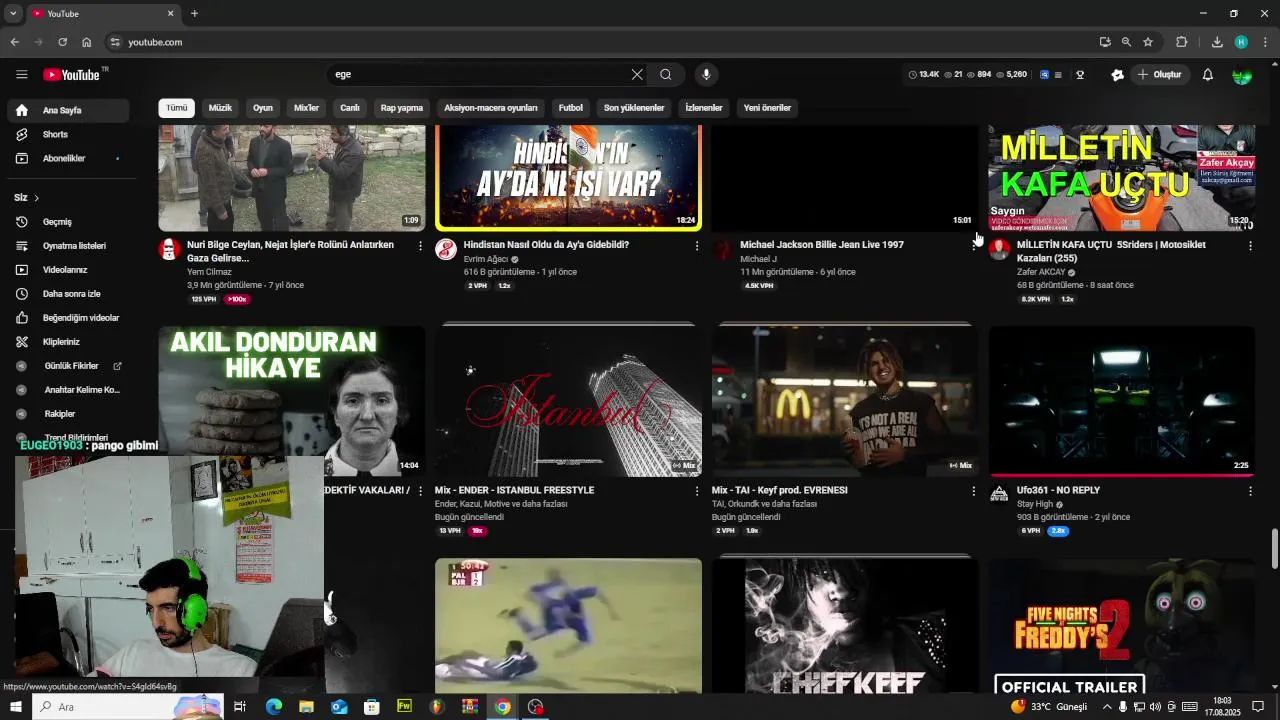Open the Istanbul Freestyle mix thumbnail
The width and height of the screenshot is (1280, 720).
click(568, 401)
